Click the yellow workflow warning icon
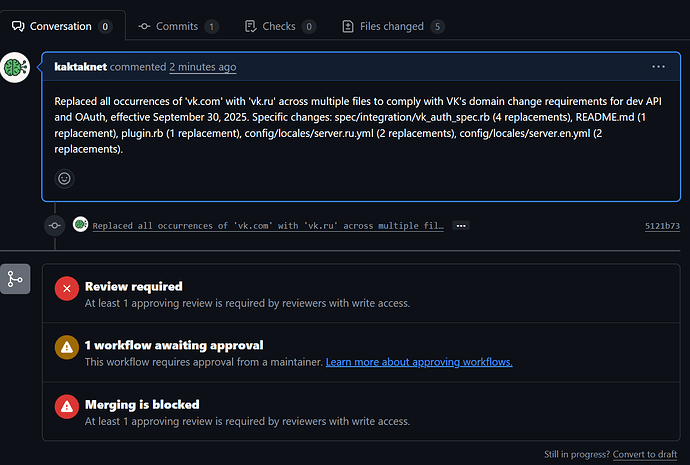Viewport: 690px width, 465px height. tap(67, 347)
